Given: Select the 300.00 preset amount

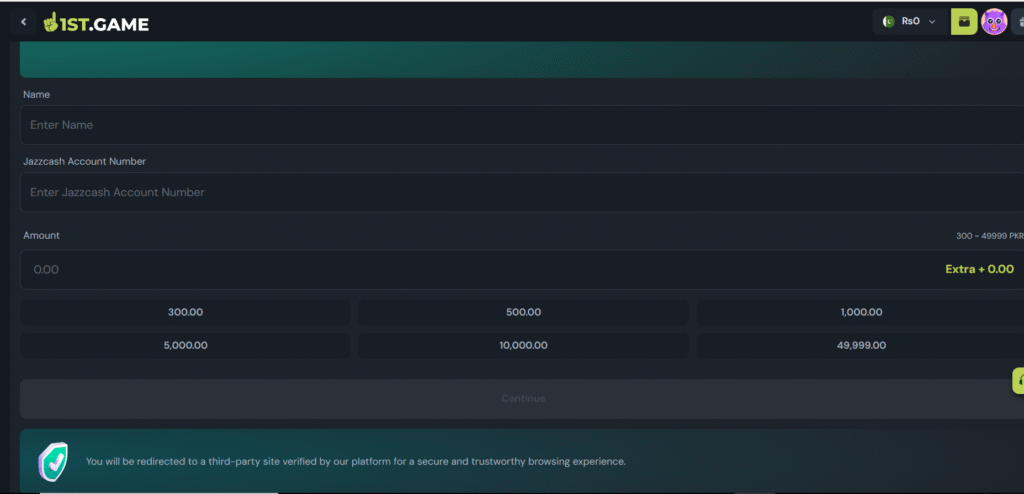Looking at the screenshot, I should (185, 312).
